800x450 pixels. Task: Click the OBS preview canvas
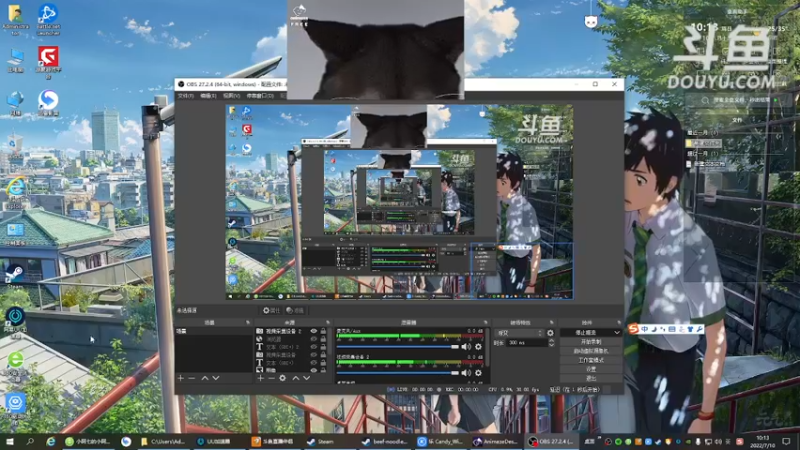399,202
